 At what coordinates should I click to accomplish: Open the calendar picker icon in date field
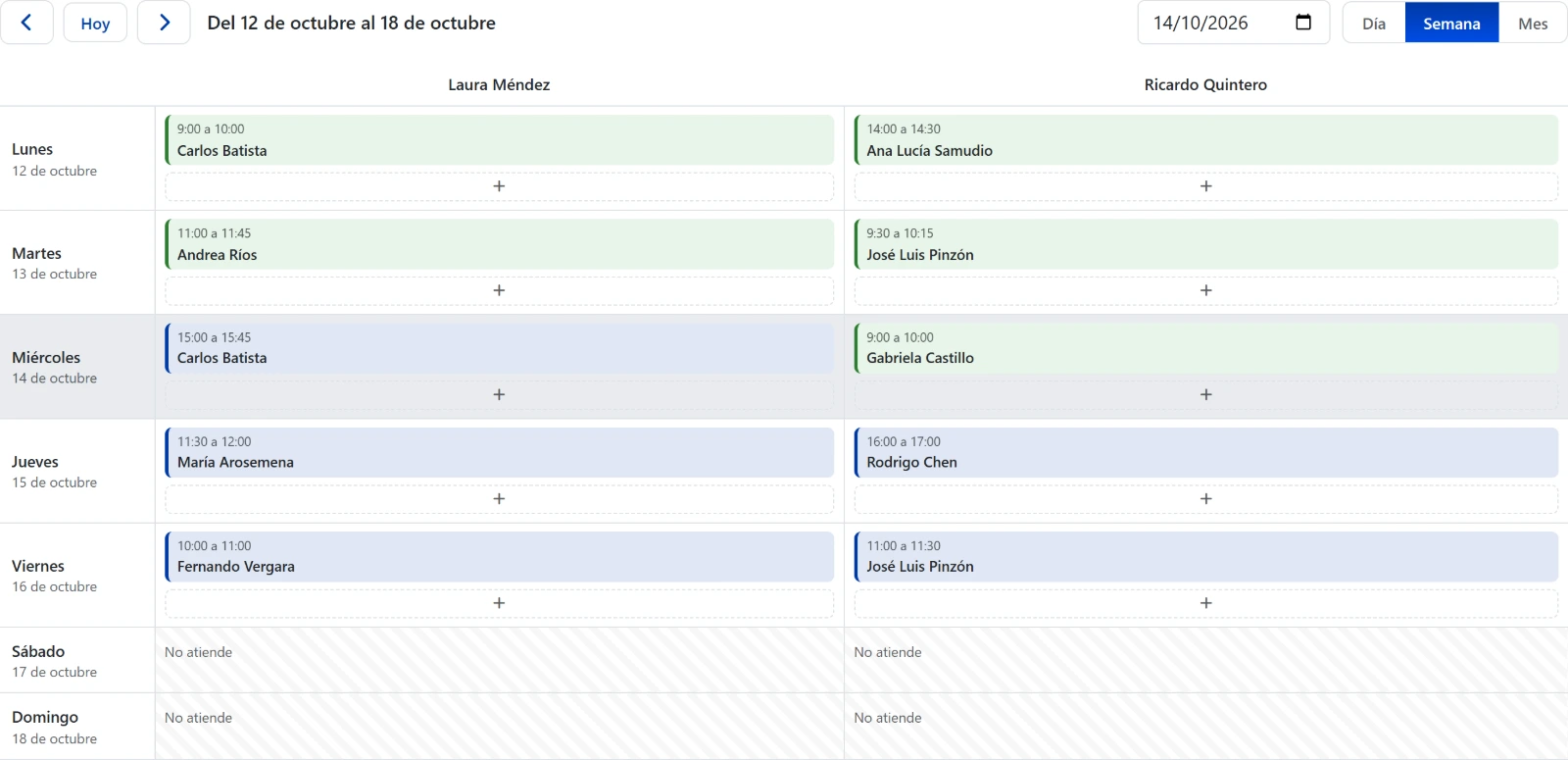(1303, 23)
